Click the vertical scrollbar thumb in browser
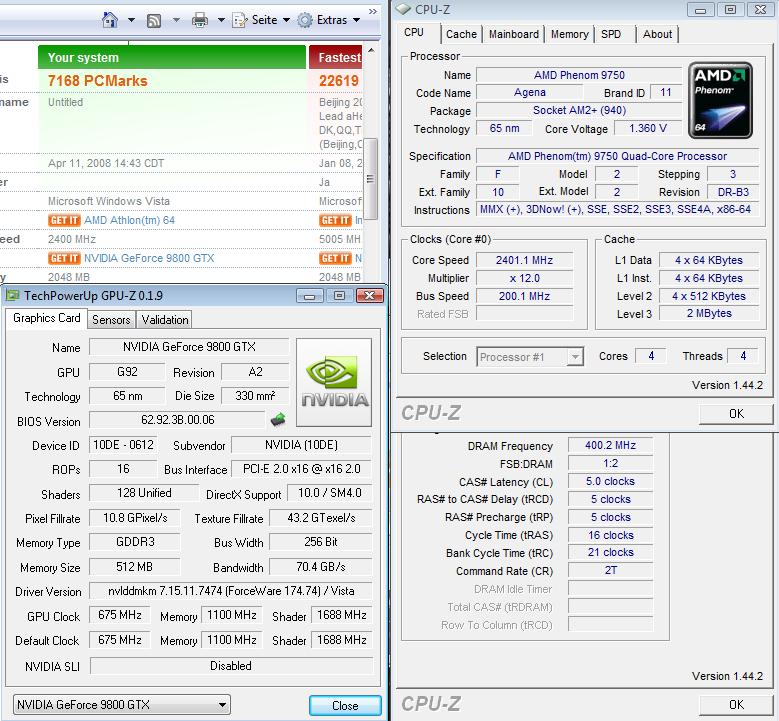 coord(371,178)
